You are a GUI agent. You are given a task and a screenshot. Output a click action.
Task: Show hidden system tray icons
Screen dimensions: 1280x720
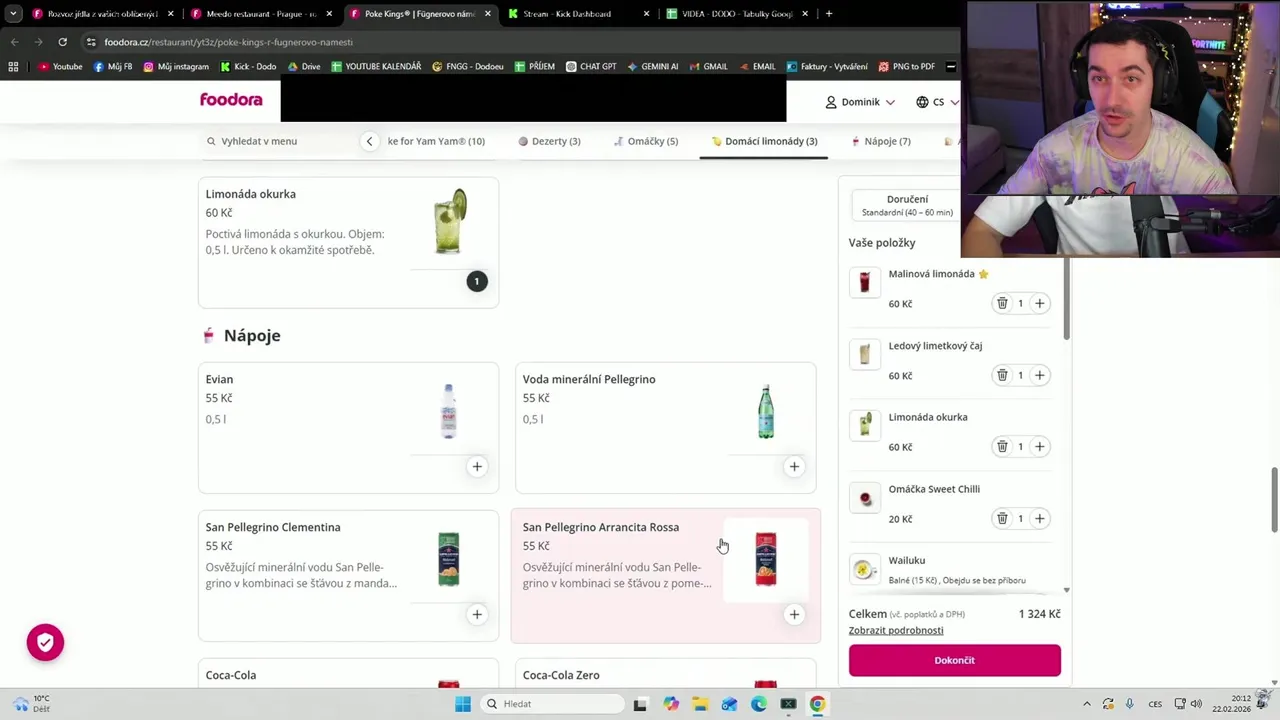[x=1087, y=704]
